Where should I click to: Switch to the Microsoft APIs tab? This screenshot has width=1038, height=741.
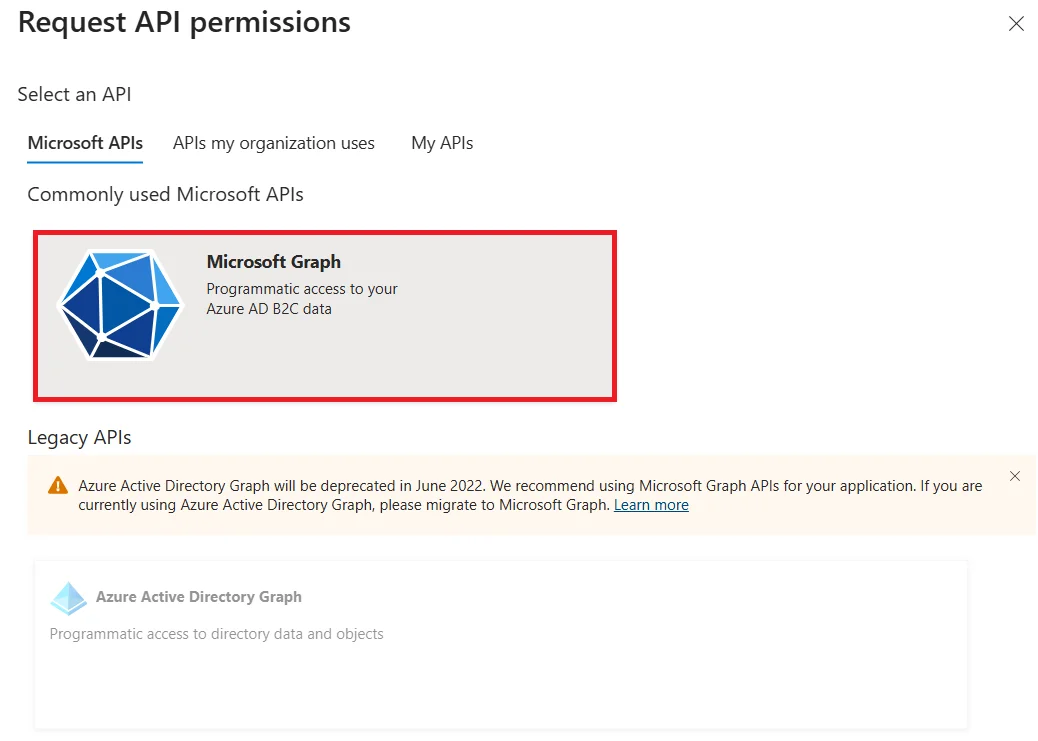85,143
